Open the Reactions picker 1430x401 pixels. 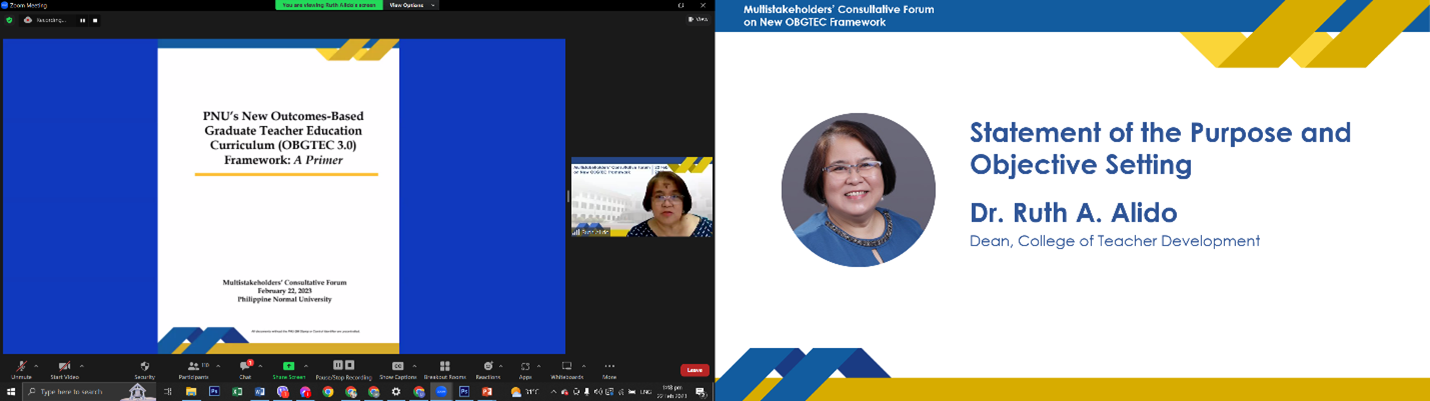pyautogui.click(x=488, y=367)
